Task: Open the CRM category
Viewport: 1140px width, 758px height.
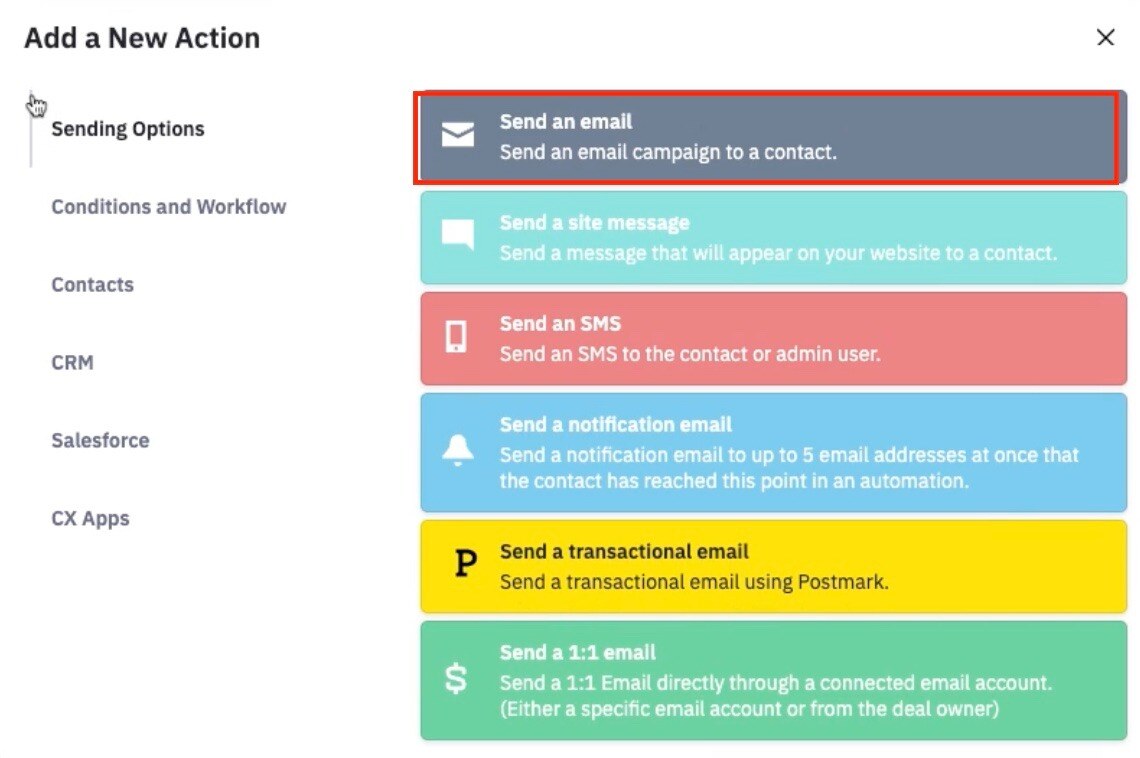Action: 72,362
